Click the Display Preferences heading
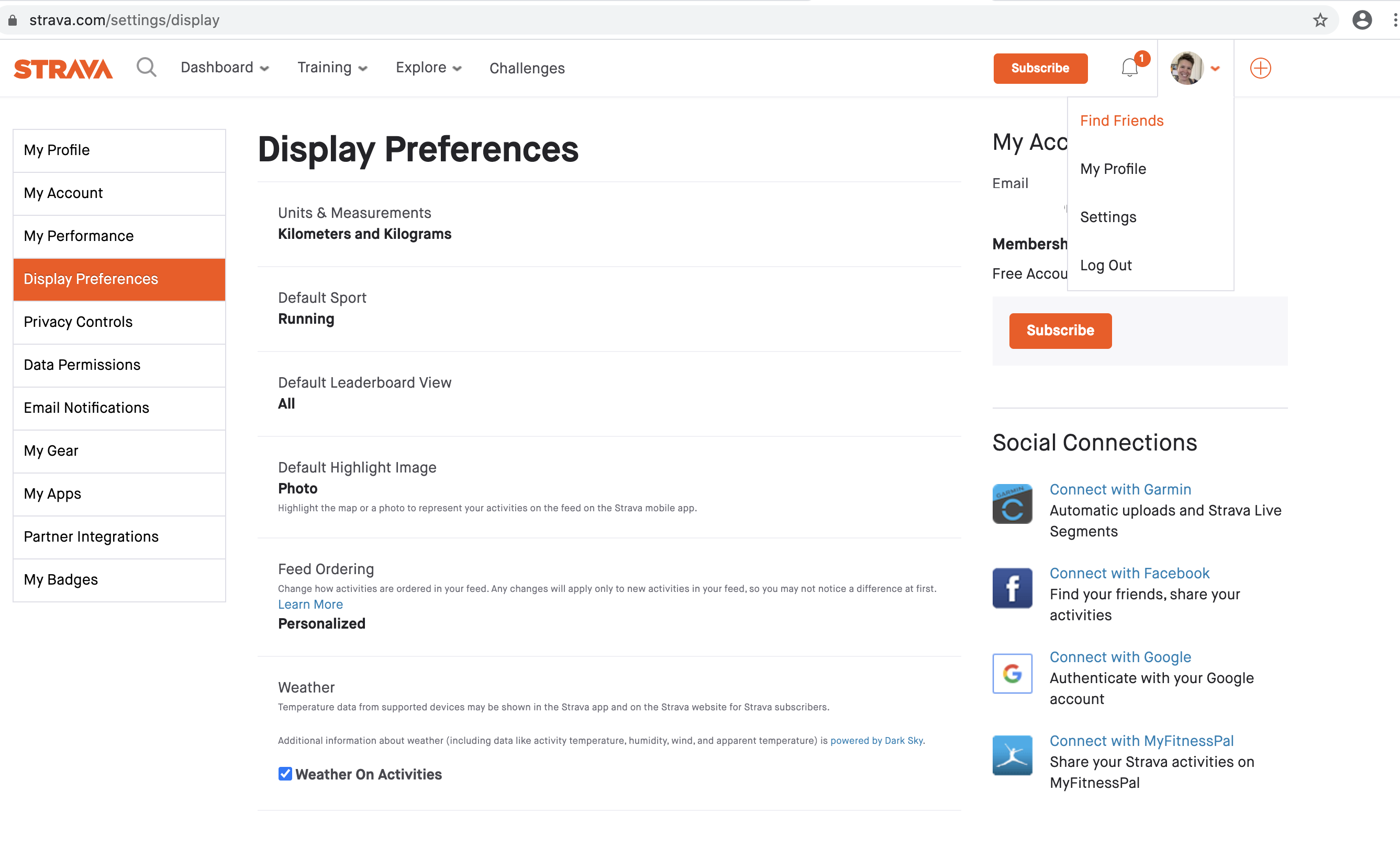Viewport: 1400px width, 857px height. pos(418,149)
